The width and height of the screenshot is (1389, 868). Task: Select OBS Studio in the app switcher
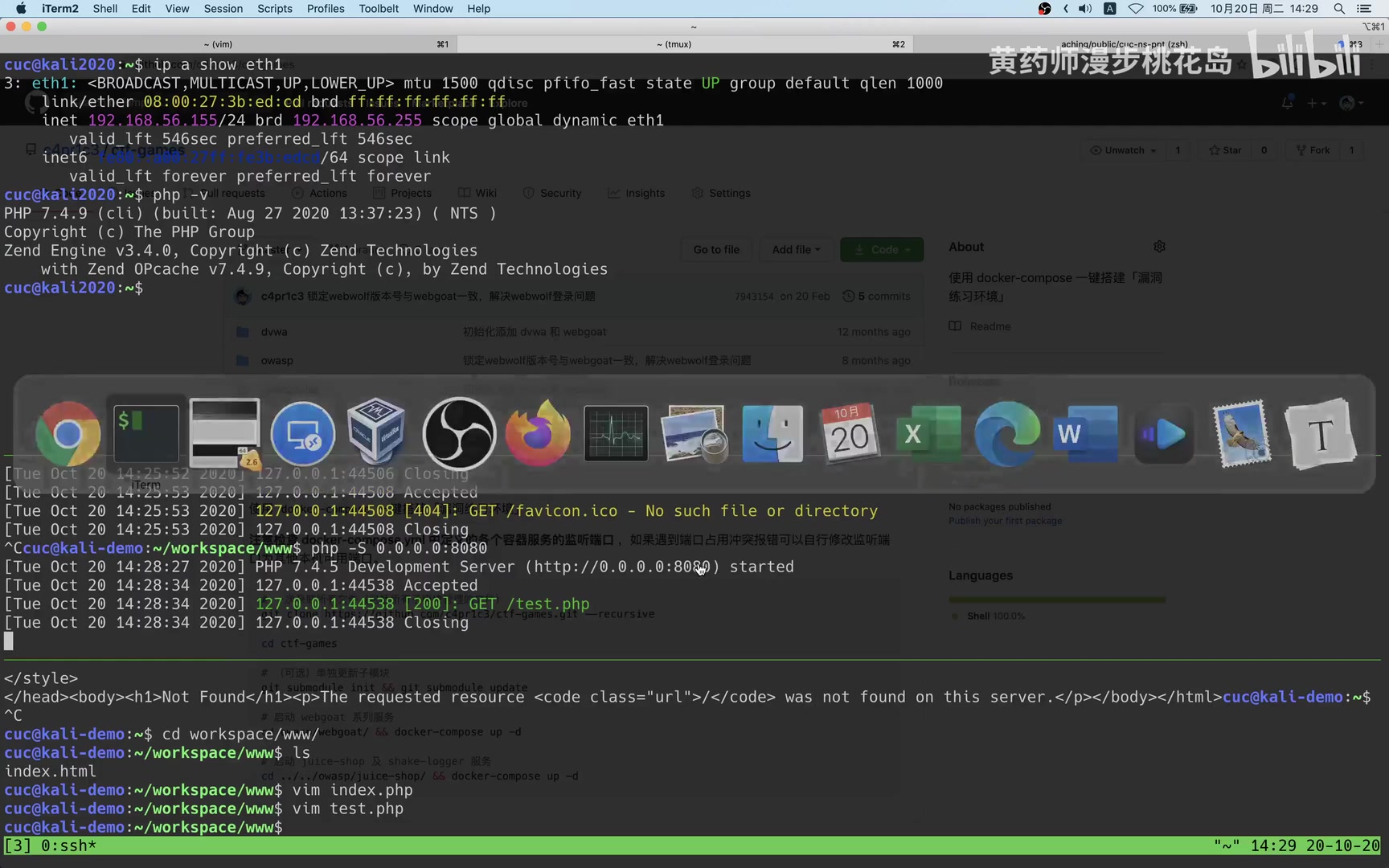pyautogui.click(x=459, y=434)
